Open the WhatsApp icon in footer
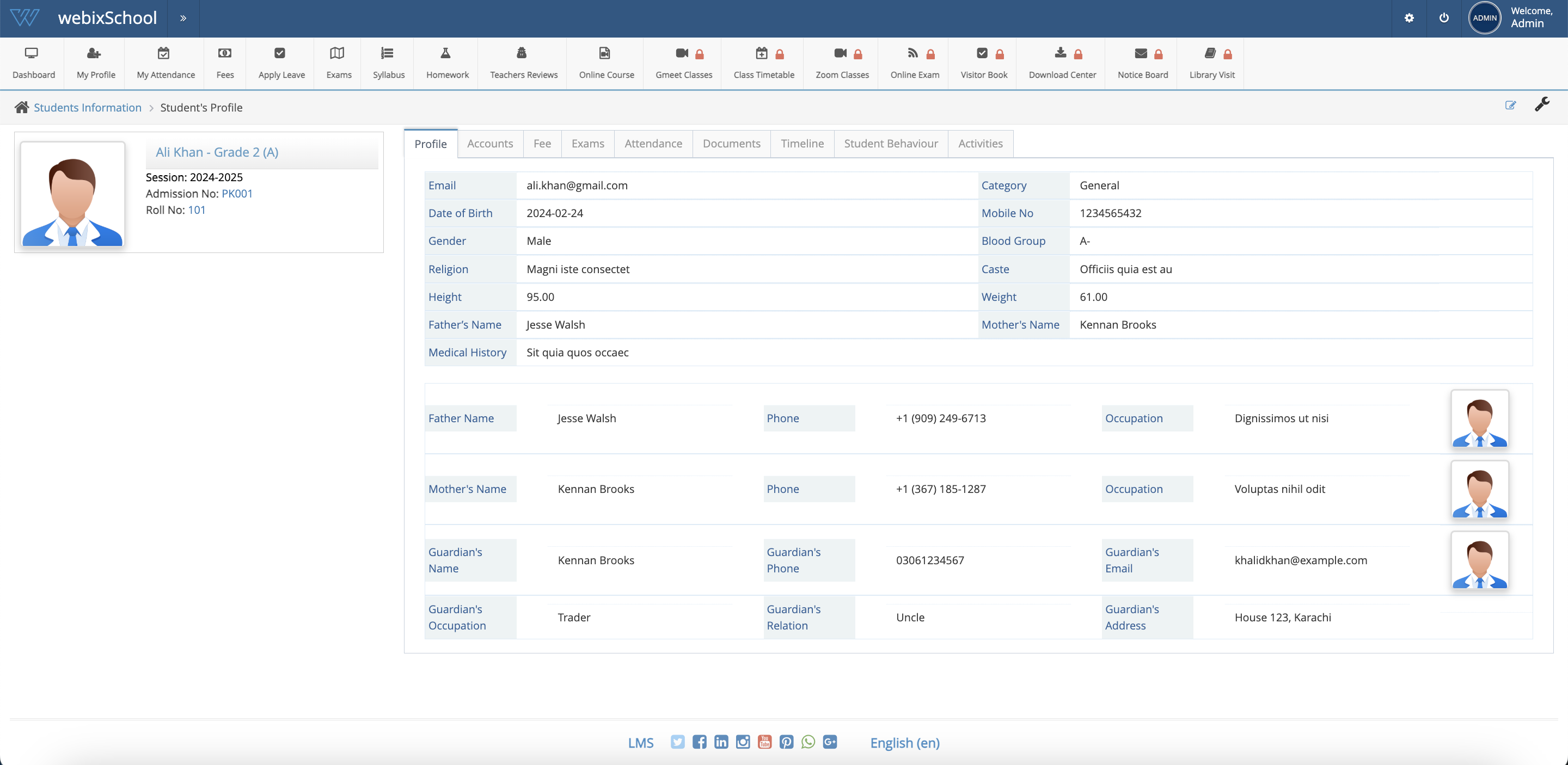Viewport: 1568px width, 765px height. pos(808,742)
